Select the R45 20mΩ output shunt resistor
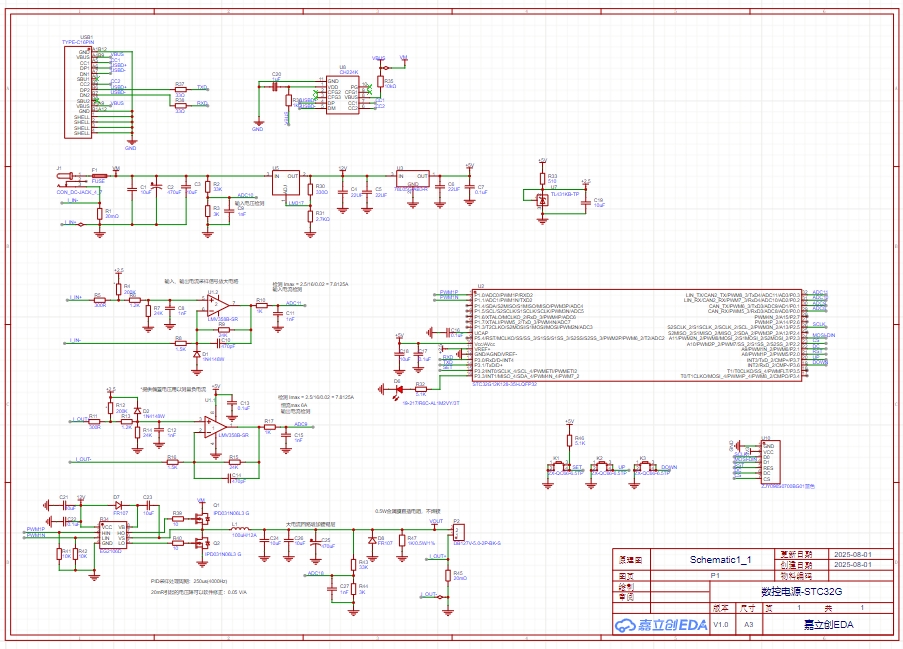The height and width of the screenshot is (649, 903). click(447, 575)
